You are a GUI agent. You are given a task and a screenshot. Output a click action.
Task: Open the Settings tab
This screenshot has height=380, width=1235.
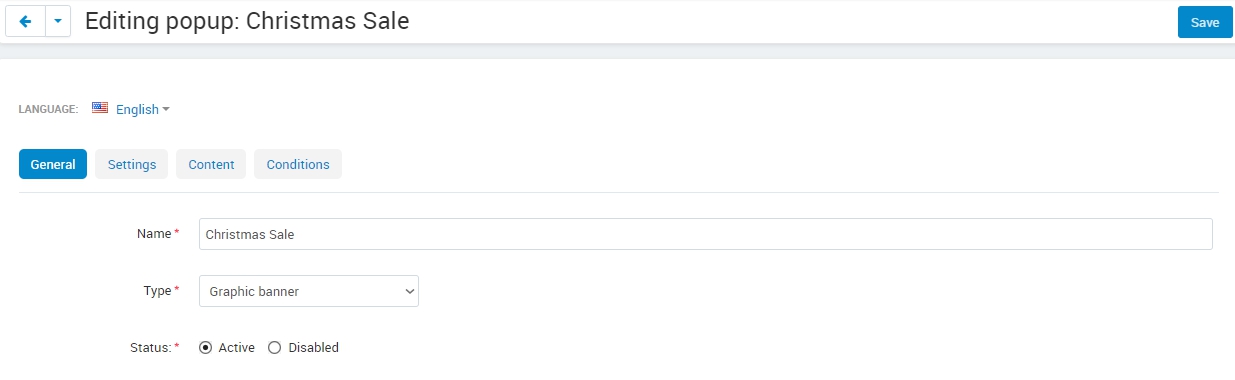[x=132, y=164]
